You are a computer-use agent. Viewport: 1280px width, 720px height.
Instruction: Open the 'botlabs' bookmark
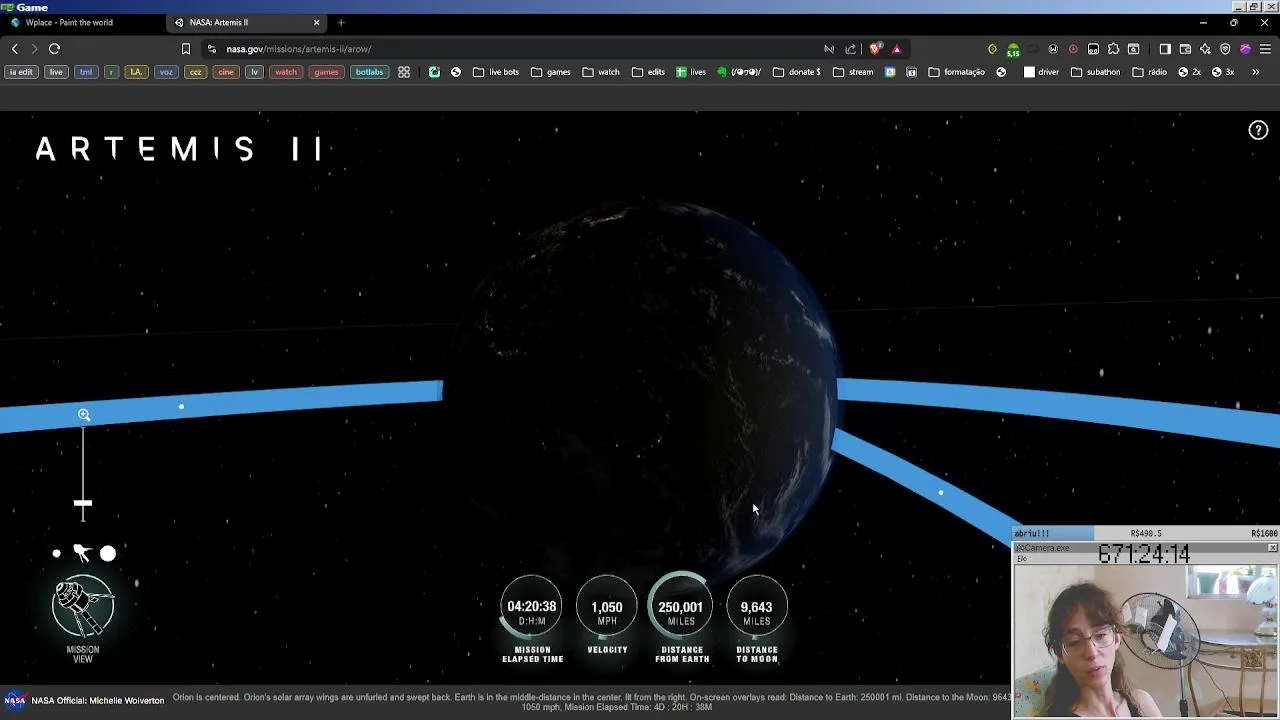click(369, 72)
